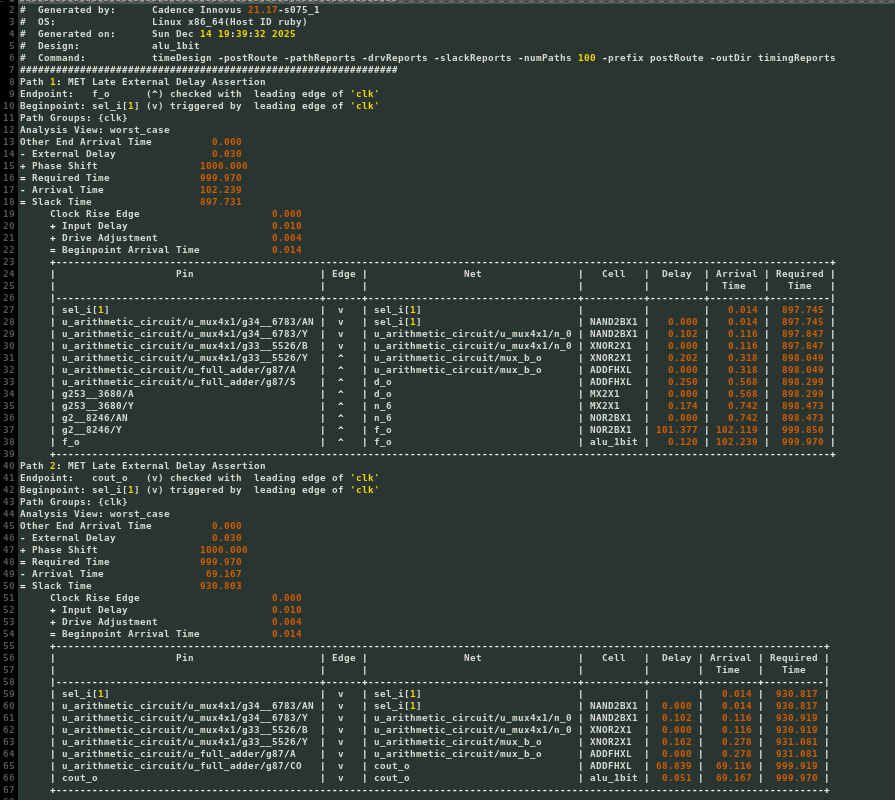895x800 pixels.
Task: Click net "n_6" in the g253__3680/Y row
Action: pos(382,405)
